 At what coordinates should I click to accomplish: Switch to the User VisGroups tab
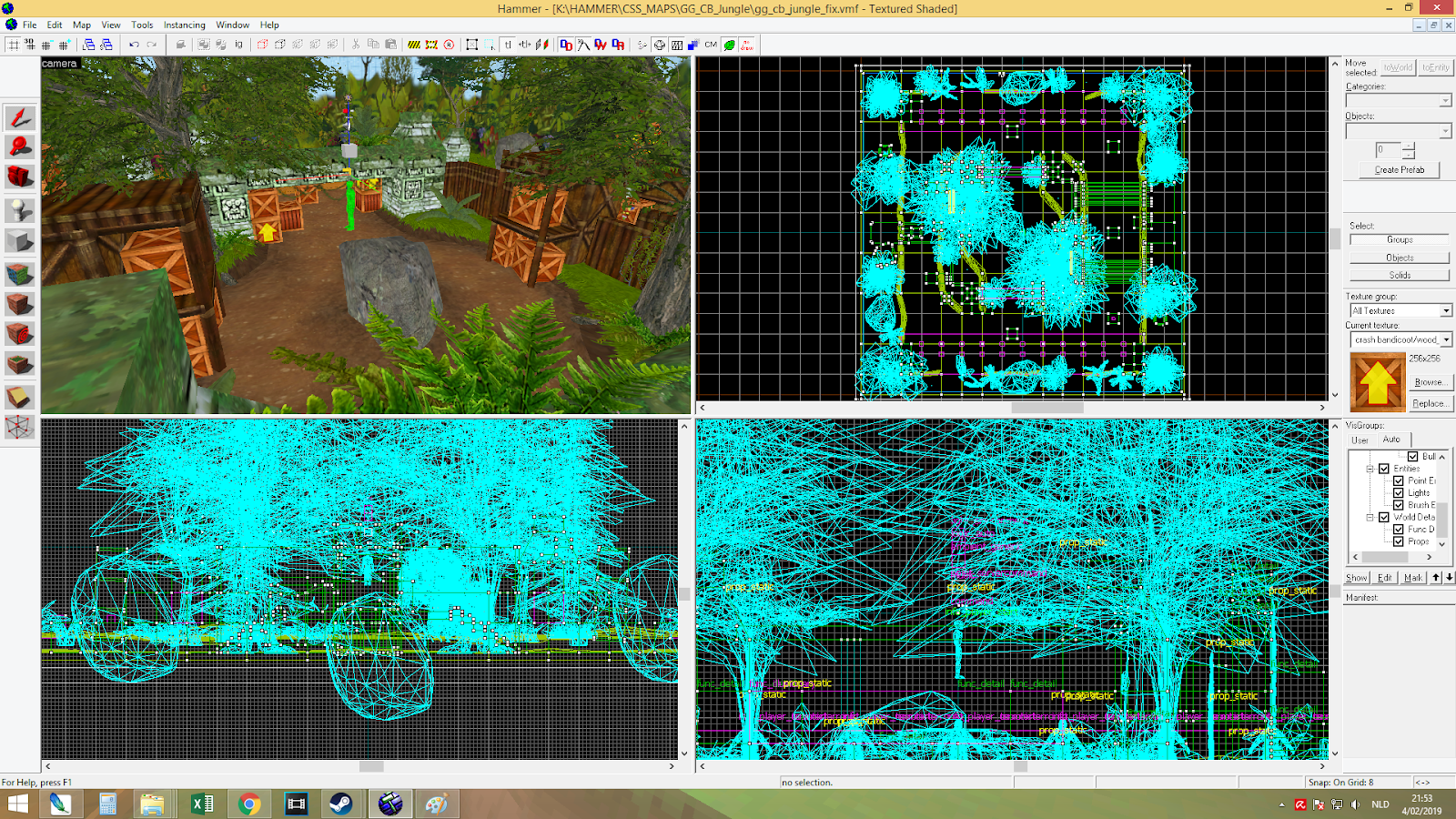pyautogui.click(x=1360, y=440)
